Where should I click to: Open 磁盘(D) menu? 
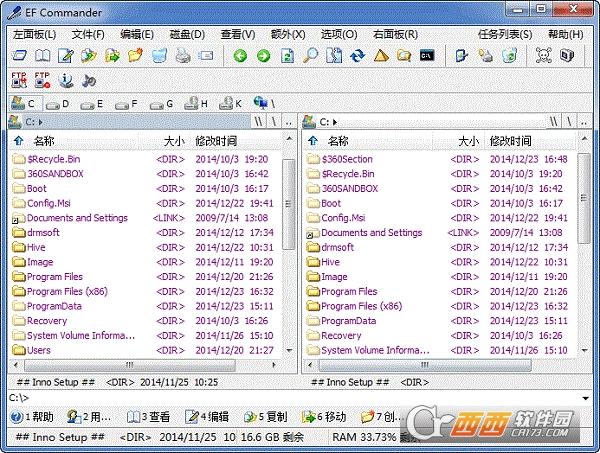point(187,34)
